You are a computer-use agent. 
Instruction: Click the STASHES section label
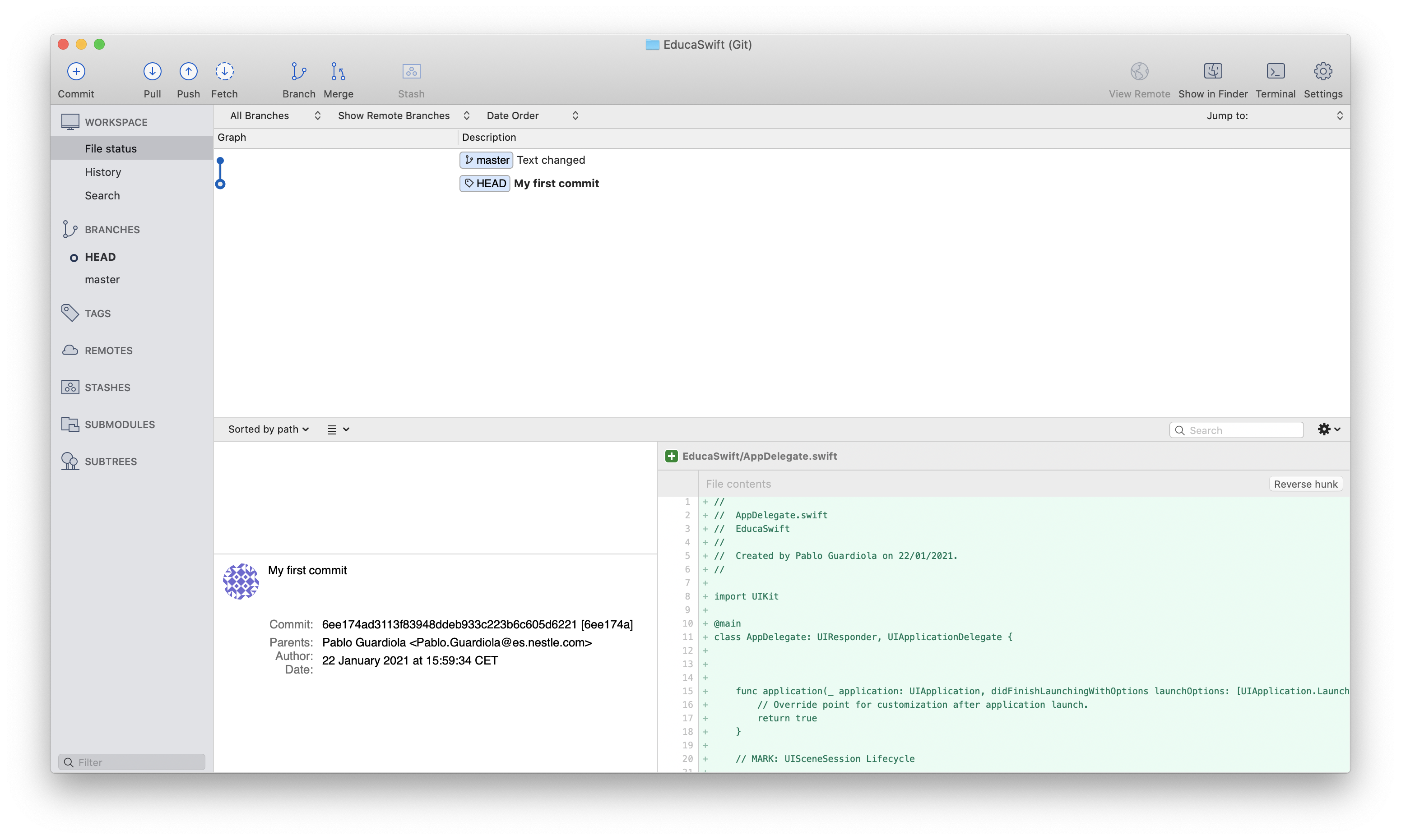(107, 388)
